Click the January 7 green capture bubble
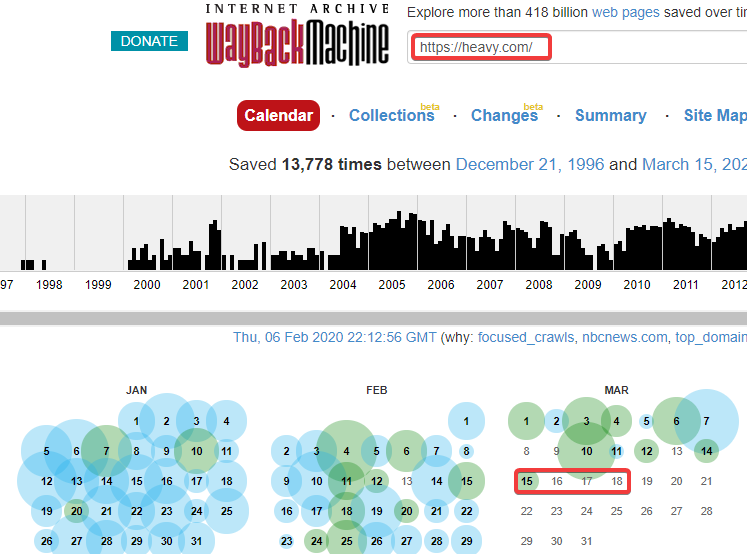 [x=106, y=451]
